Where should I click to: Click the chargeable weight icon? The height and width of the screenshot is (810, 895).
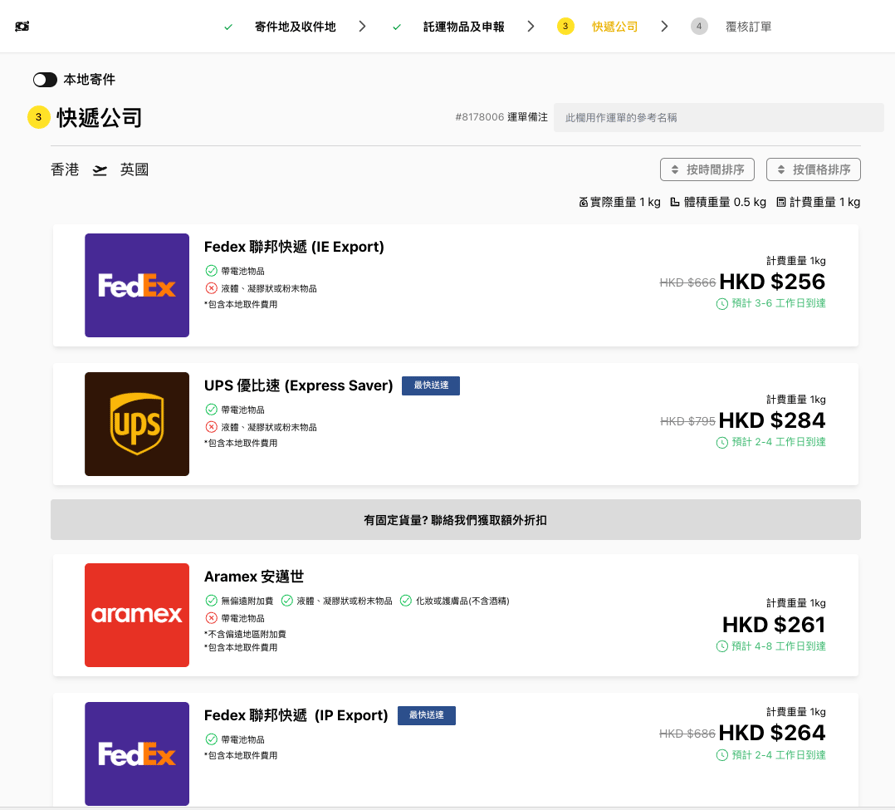click(781, 202)
